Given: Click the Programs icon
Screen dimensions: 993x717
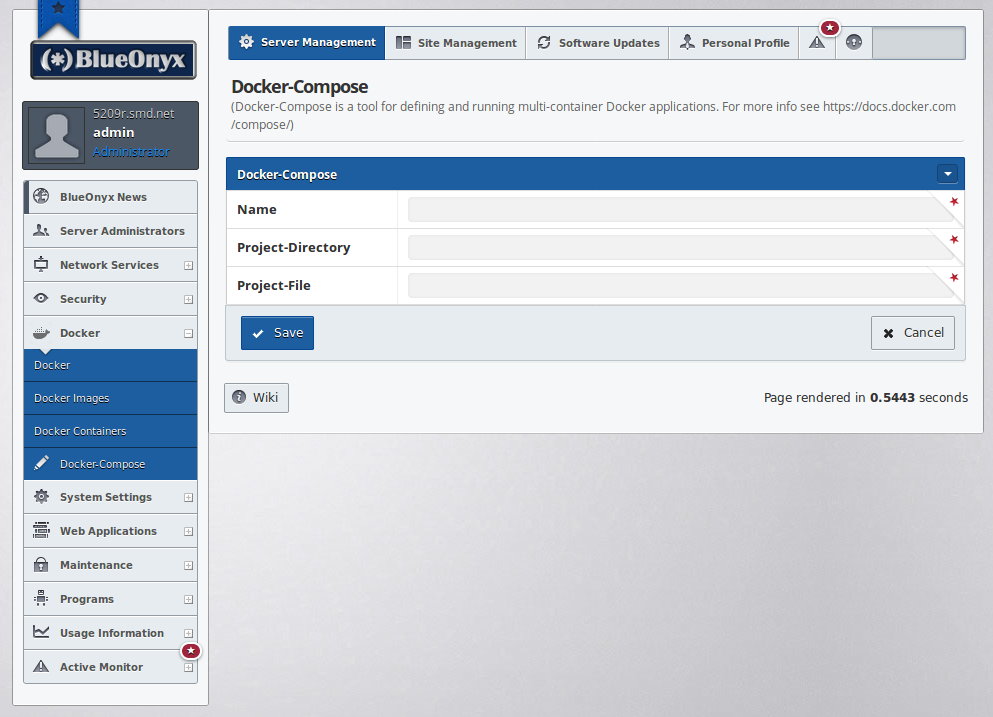Looking at the screenshot, I should coord(41,598).
